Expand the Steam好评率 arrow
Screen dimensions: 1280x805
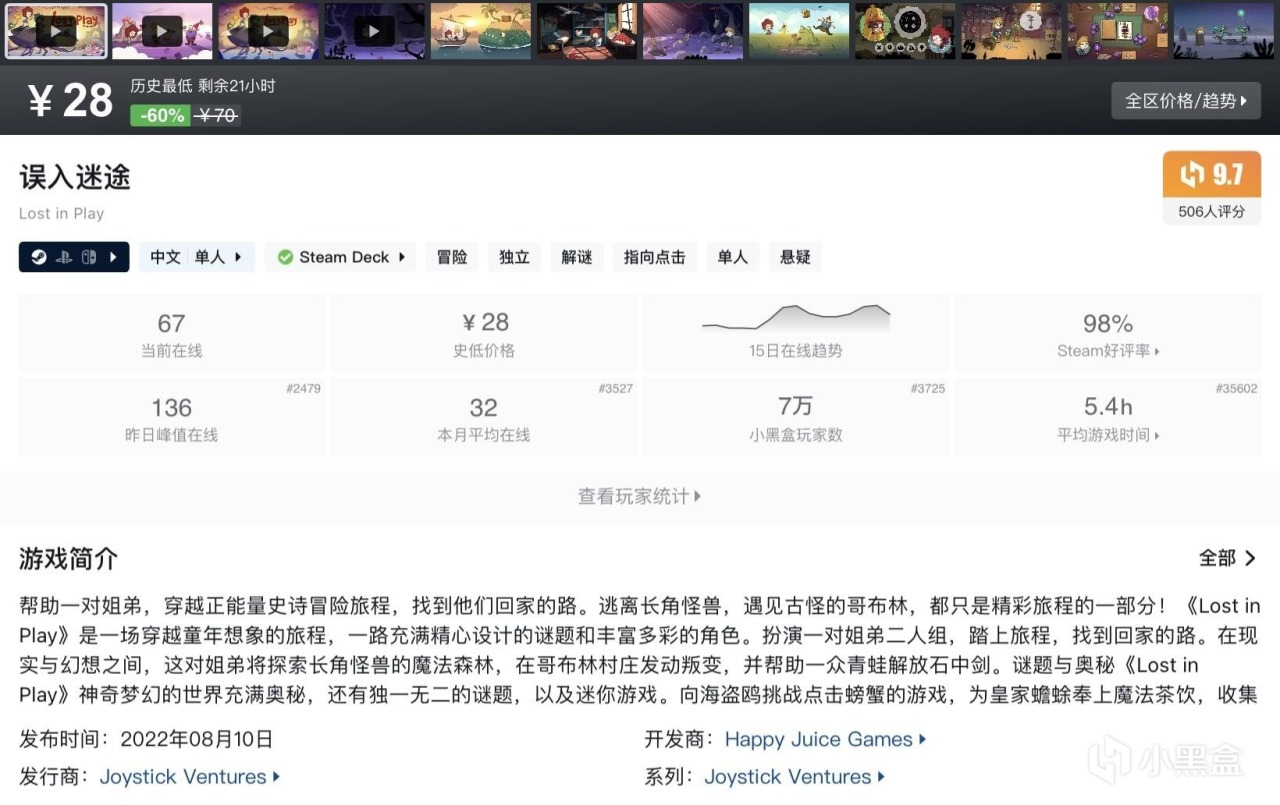tap(1157, 352)
